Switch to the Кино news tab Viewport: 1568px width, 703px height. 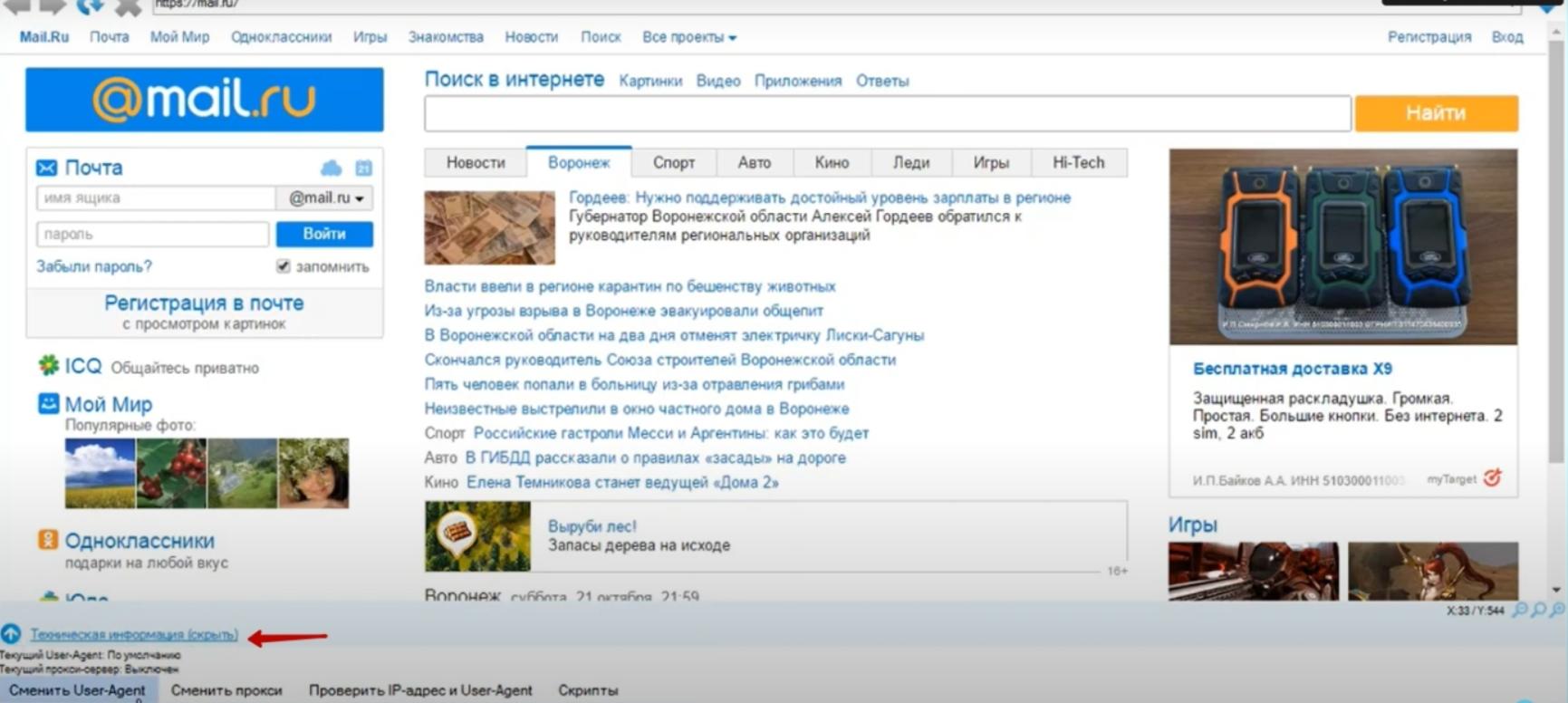click(x=832, y=163)
